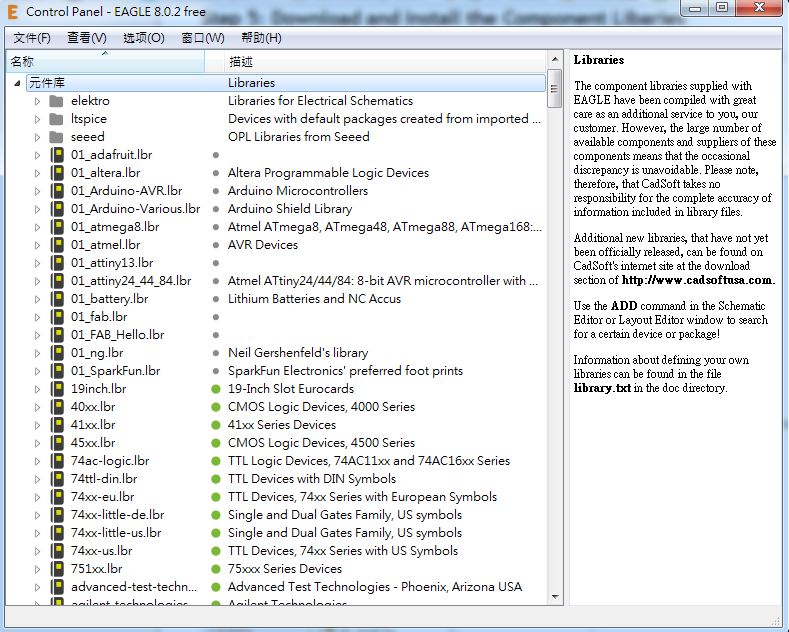Click description 'TTL Devices with DIN Symbols'

click(x=312, y=479)
